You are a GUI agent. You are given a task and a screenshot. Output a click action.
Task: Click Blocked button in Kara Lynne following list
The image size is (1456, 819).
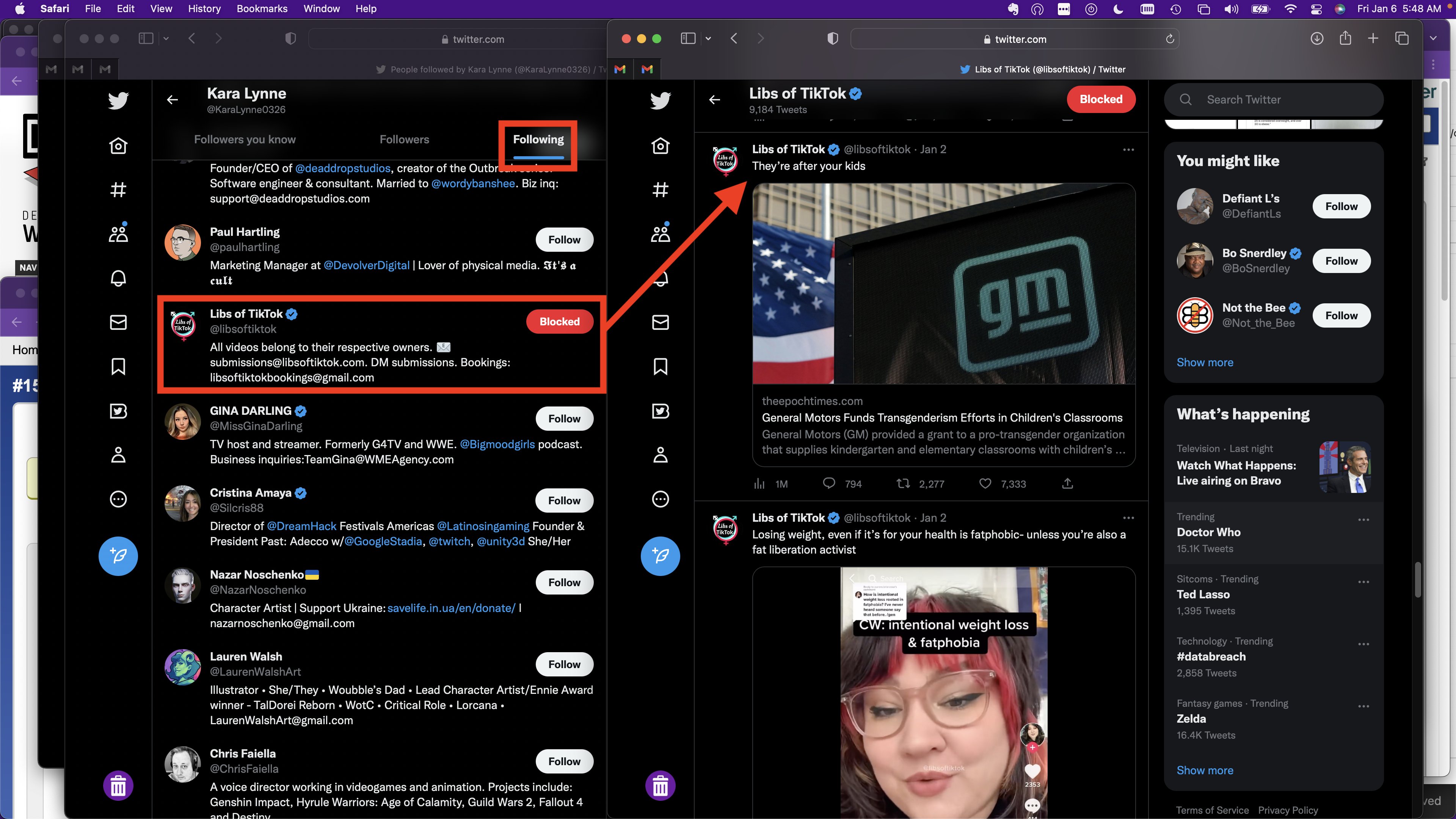pyautogui.click(x=559, y=322)
